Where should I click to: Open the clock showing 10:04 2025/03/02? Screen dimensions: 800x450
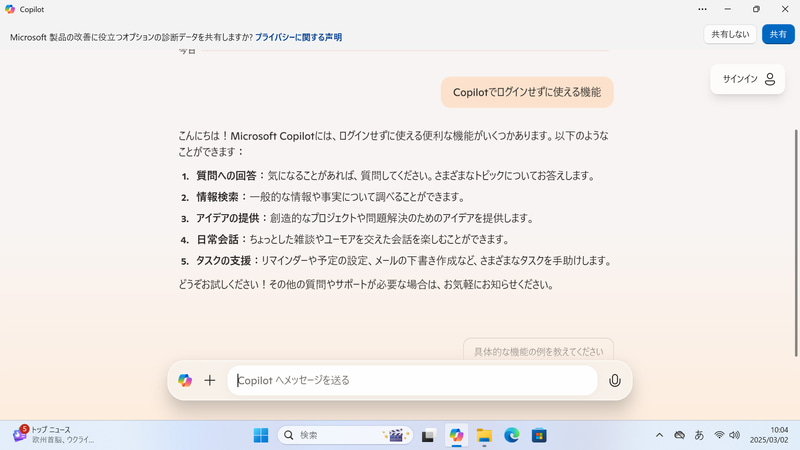[769, 435]
